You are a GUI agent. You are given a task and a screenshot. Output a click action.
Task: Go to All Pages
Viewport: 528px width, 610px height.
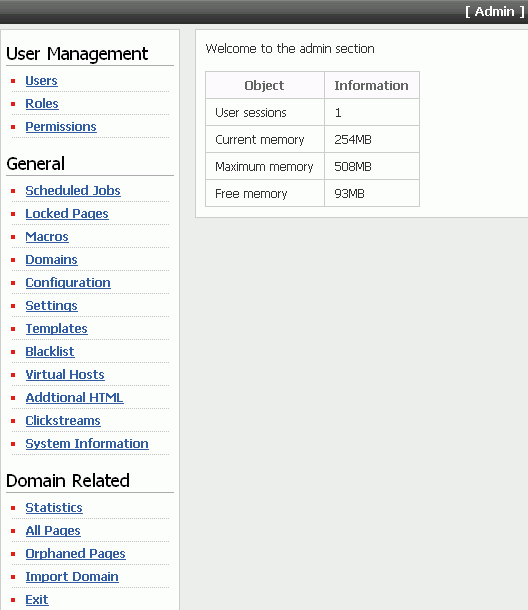tap(53, 530)
